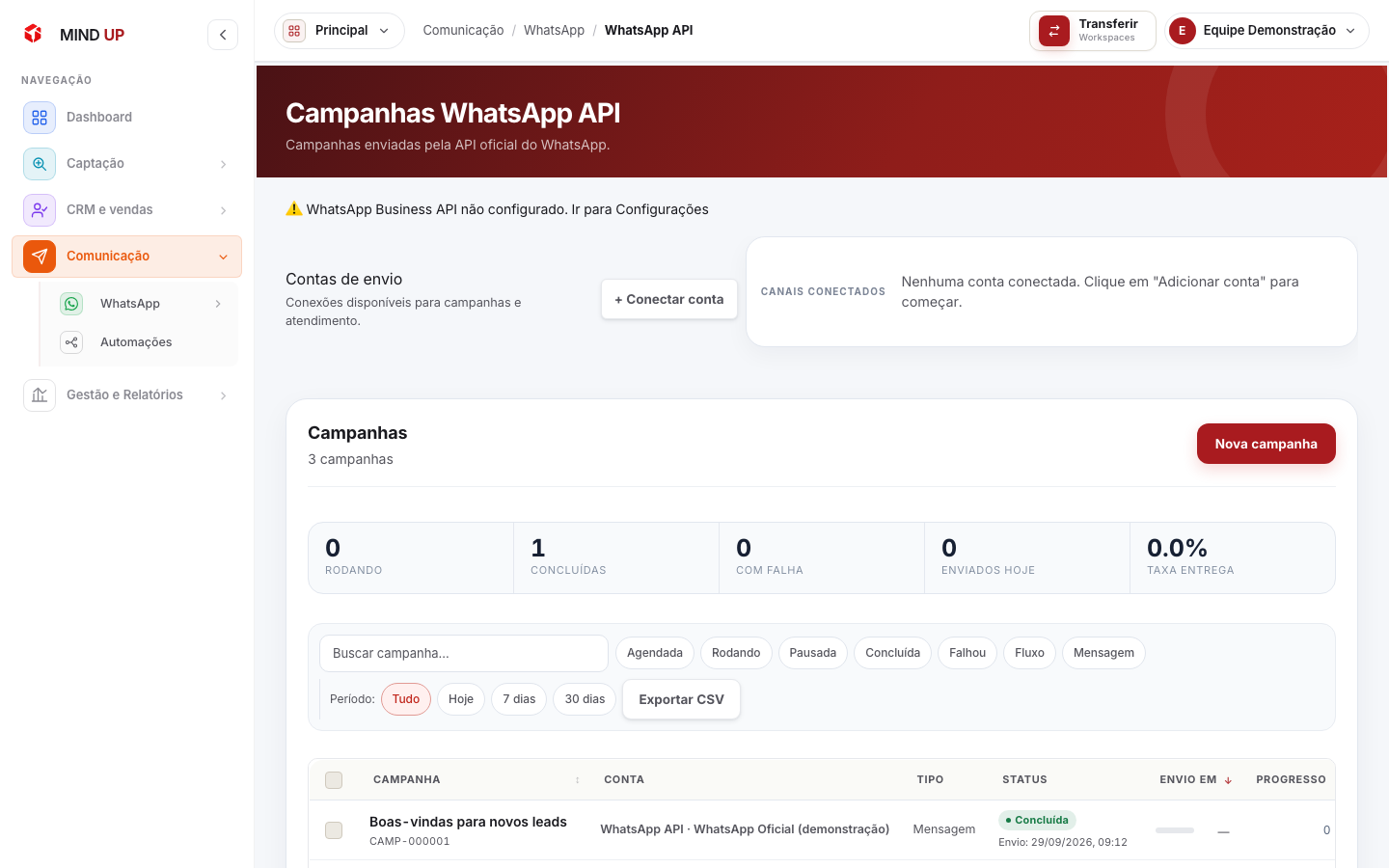
Task: Click the Mind Up logo icon
Action: click(33, 34)
